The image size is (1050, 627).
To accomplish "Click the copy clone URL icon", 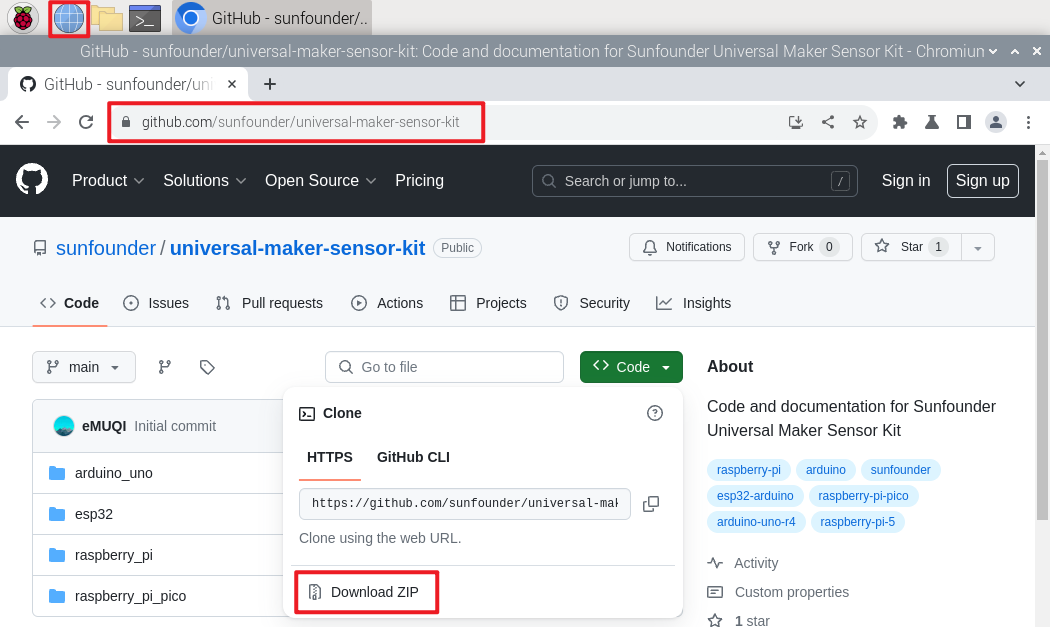I will (651, 504).
